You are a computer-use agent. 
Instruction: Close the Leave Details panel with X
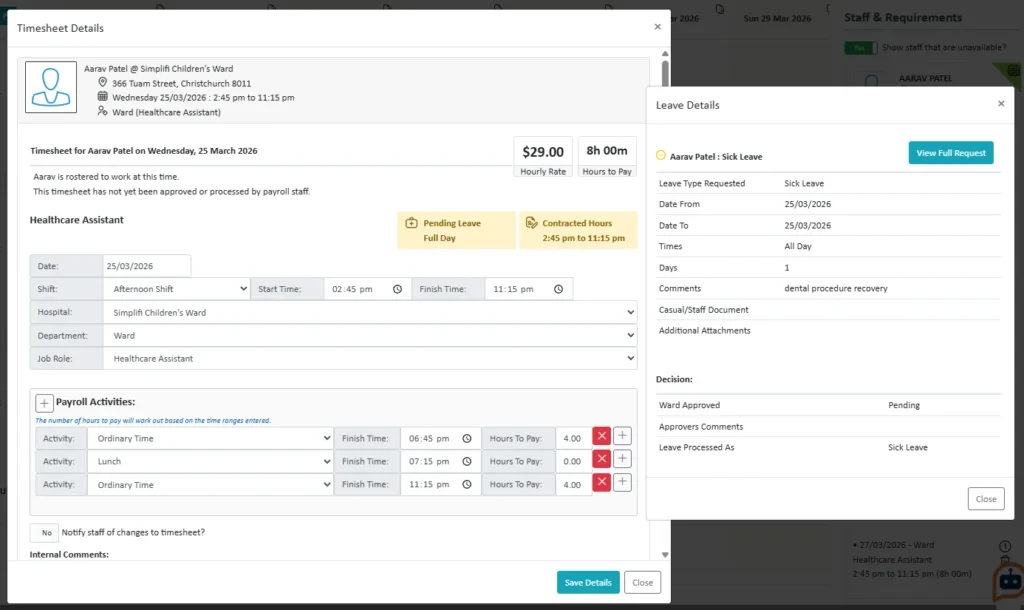[x=1001, y=103]
